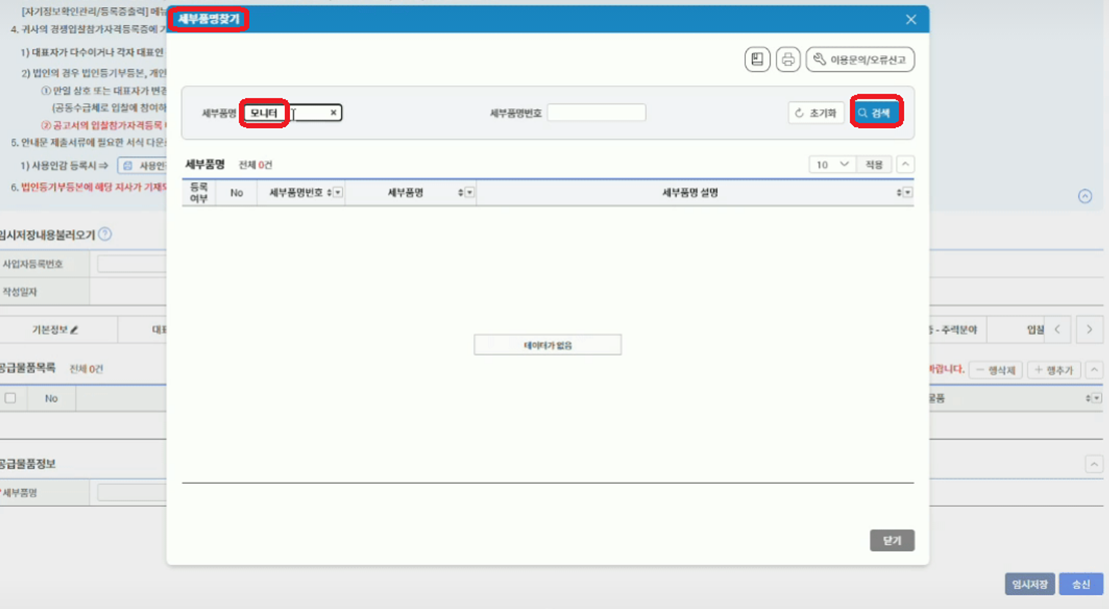Collapse the 세부품명 results panel with the chevron
The image size is (1109, 609).
tap(905, 164)
